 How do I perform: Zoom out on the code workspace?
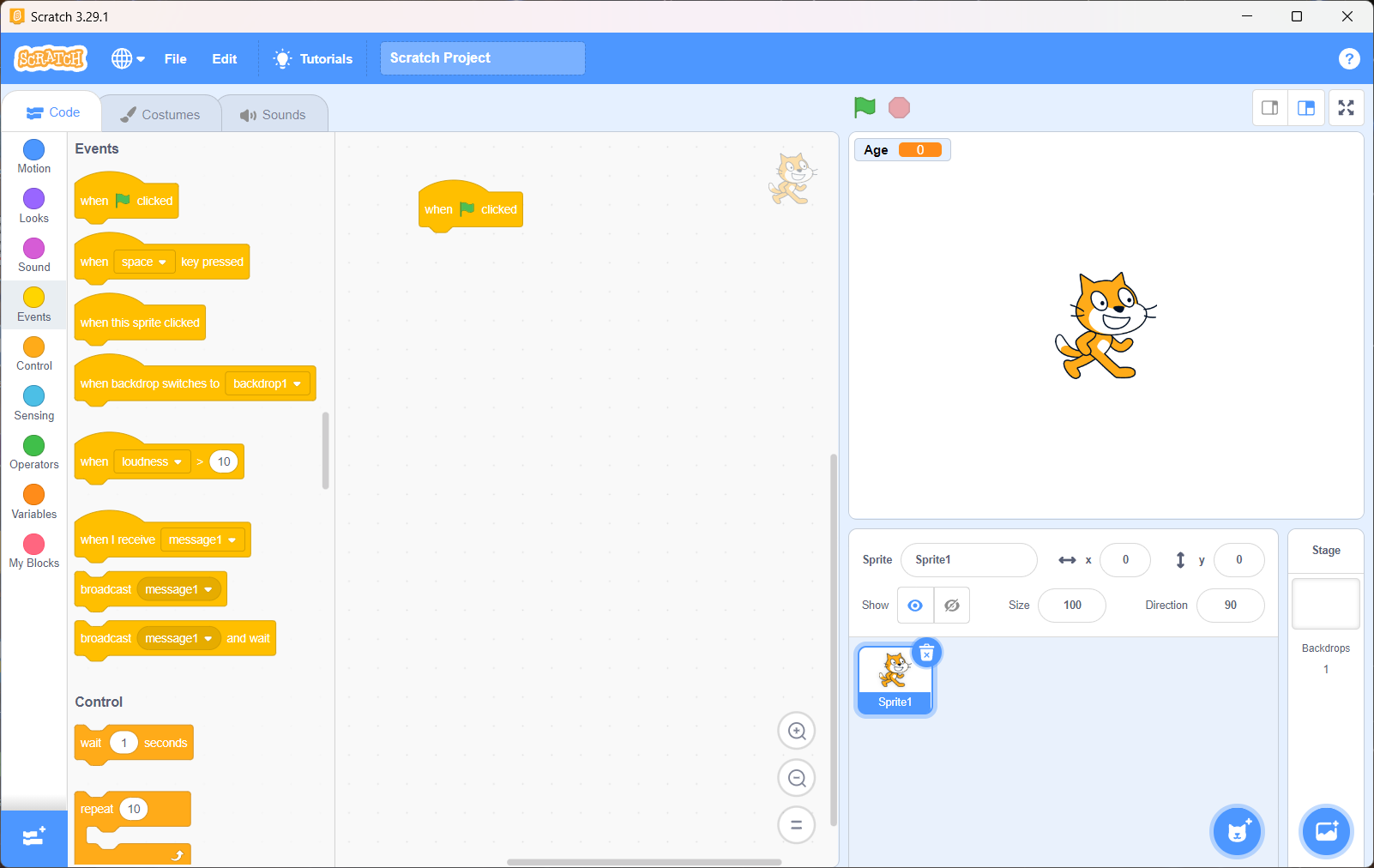pos(796,778)
